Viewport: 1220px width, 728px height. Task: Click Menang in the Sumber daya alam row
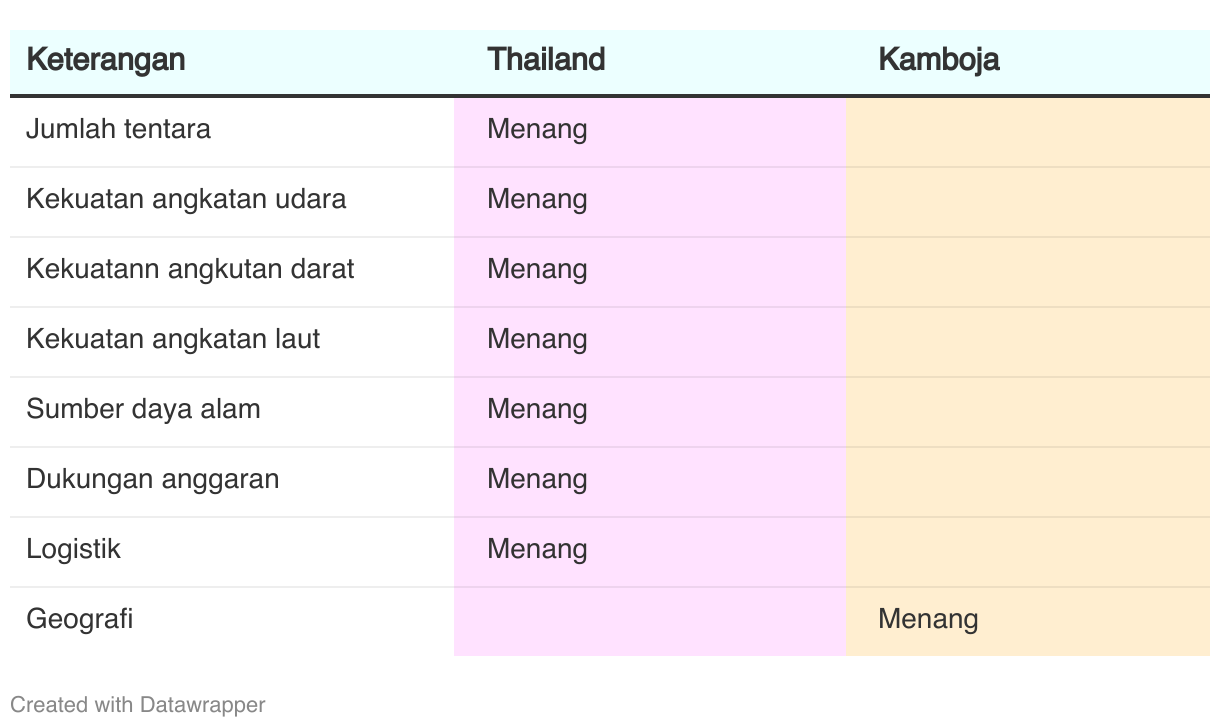click(537, 409)
